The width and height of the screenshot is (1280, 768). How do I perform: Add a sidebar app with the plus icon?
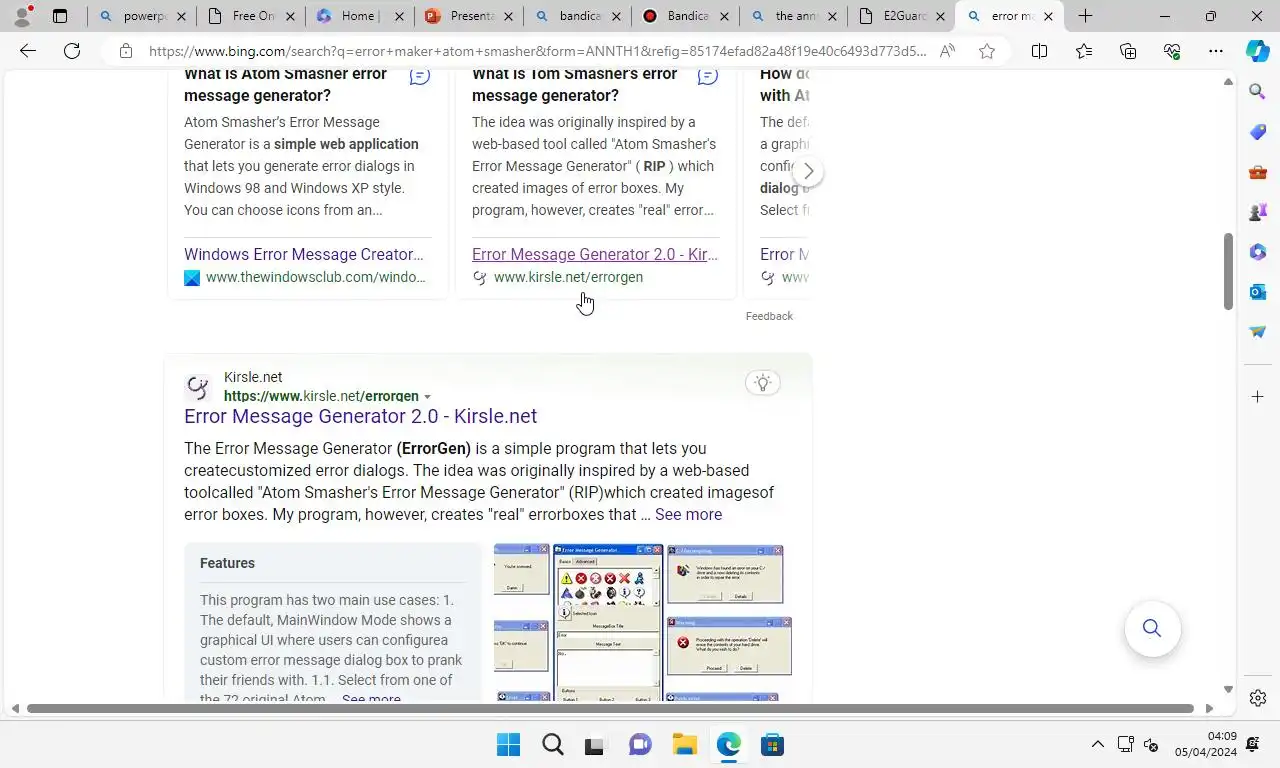(x=1258, y=397)
